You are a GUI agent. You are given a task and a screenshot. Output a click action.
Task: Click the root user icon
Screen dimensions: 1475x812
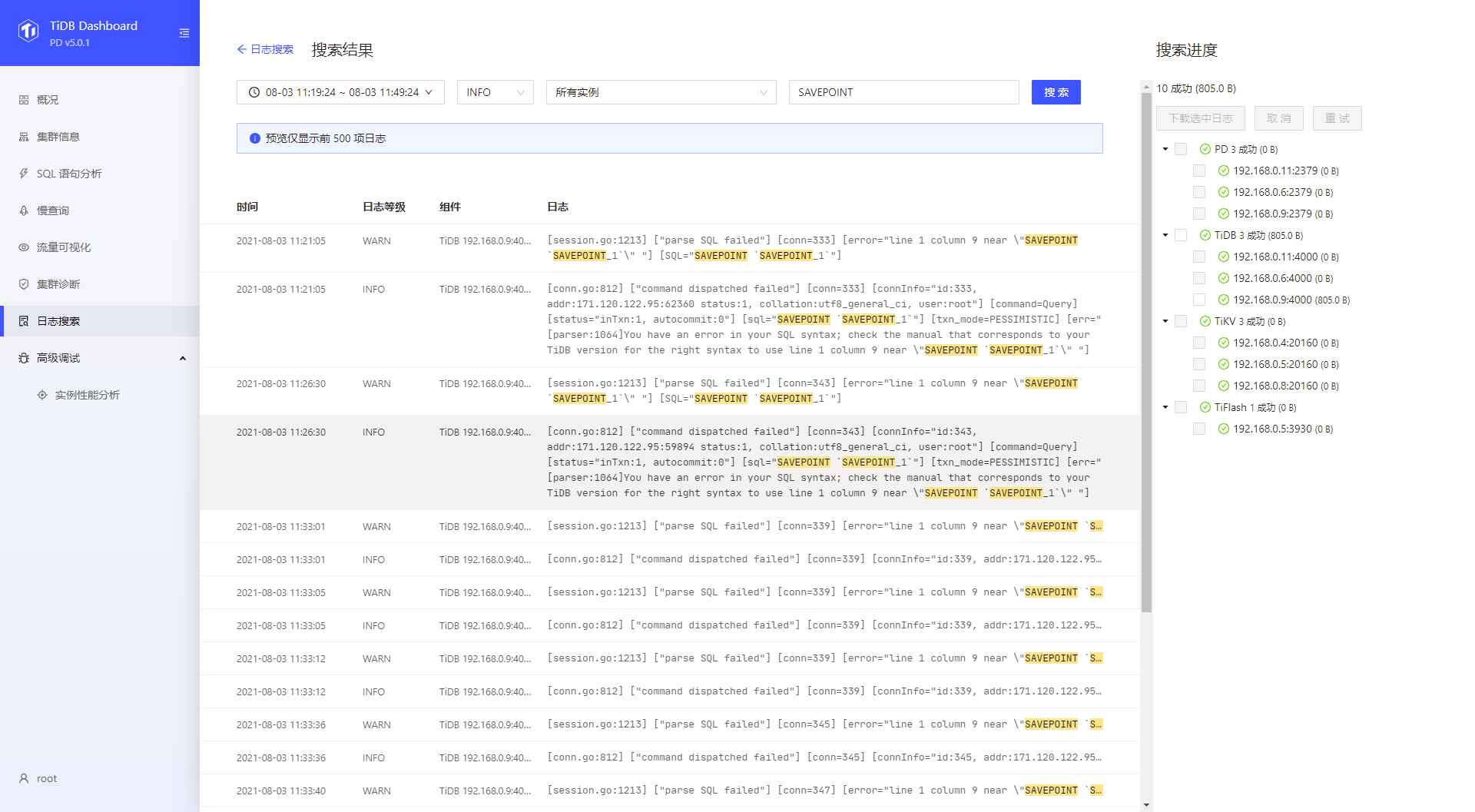coord(24,778)
